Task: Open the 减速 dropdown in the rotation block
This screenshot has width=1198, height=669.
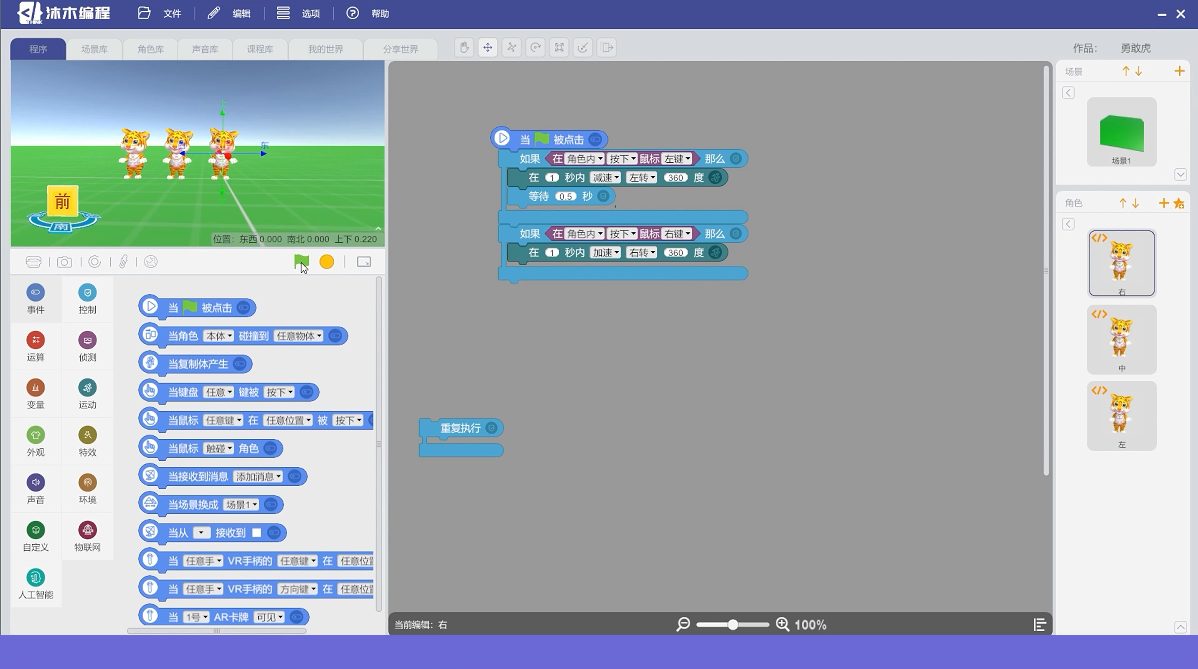Action: tap(605, 178)
